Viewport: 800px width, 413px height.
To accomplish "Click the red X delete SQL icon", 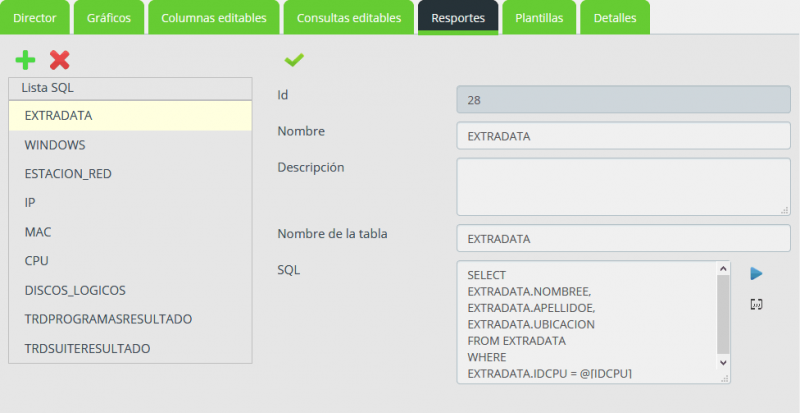I will (x=60, y=60).
